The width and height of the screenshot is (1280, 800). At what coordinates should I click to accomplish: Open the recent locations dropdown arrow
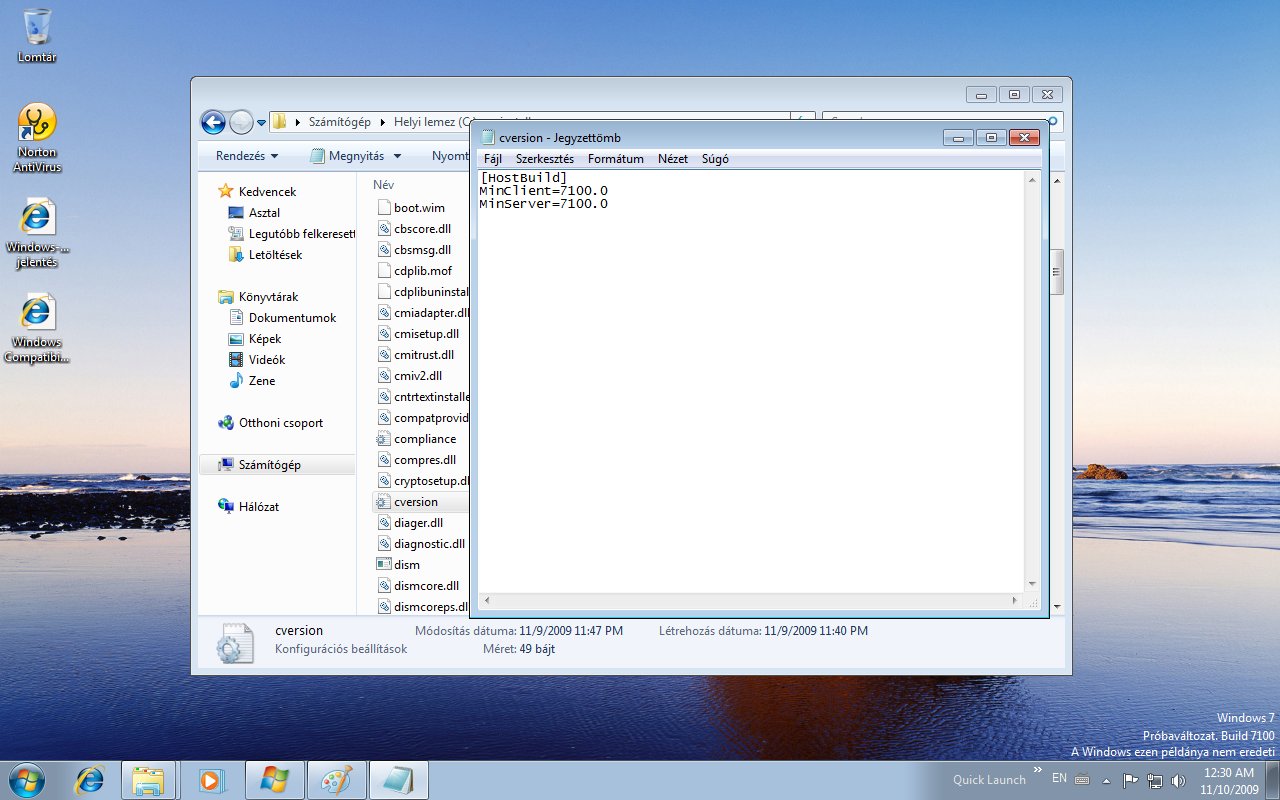click(x=261, y=122)
